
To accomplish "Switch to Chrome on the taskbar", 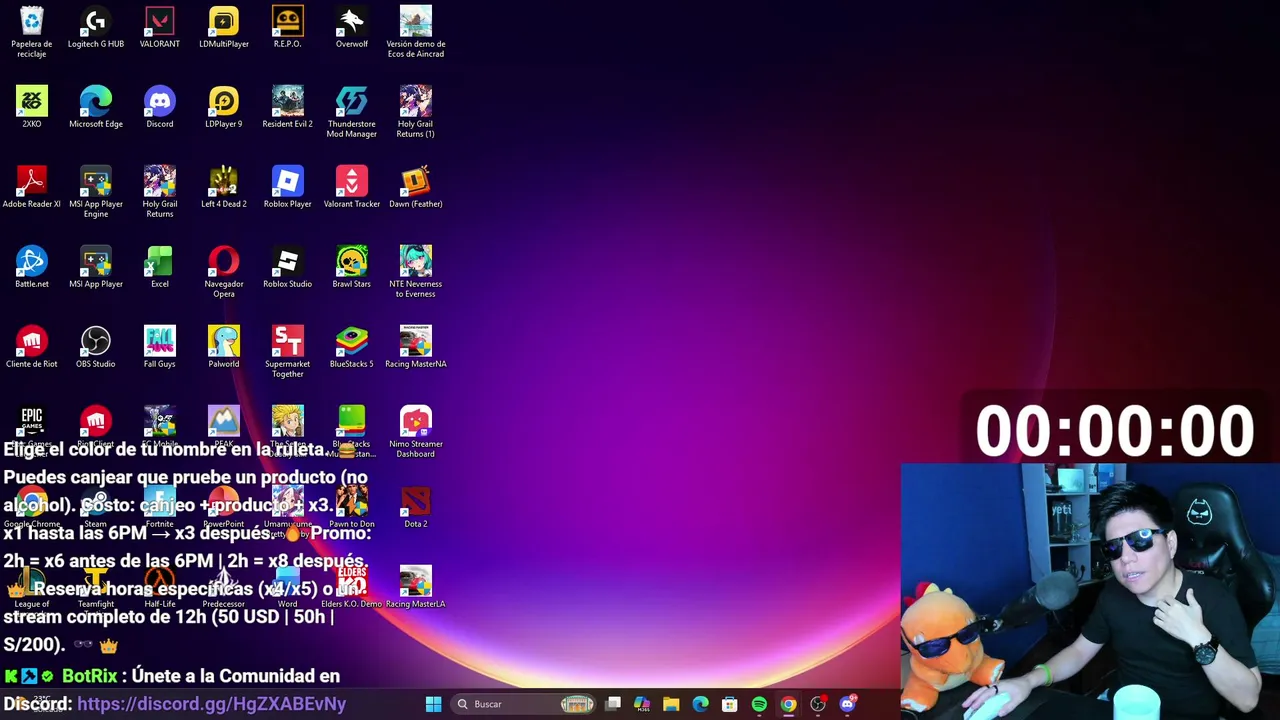I will pyautogui.click(x=788, y=704).
